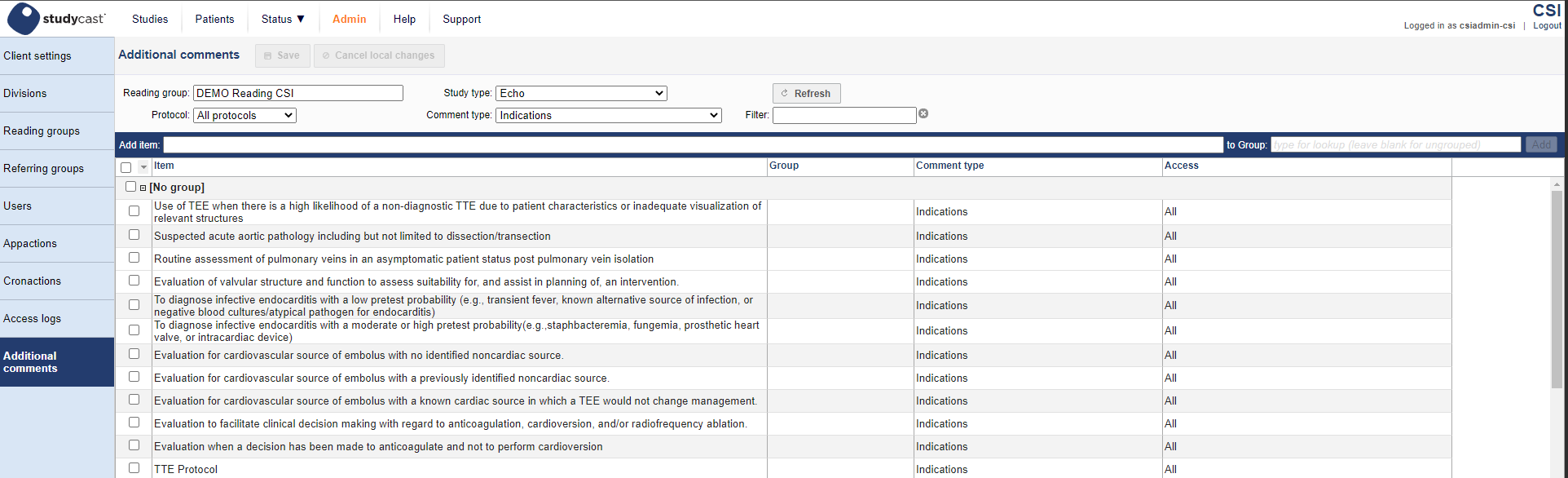Click the Save button

point(283,55)
